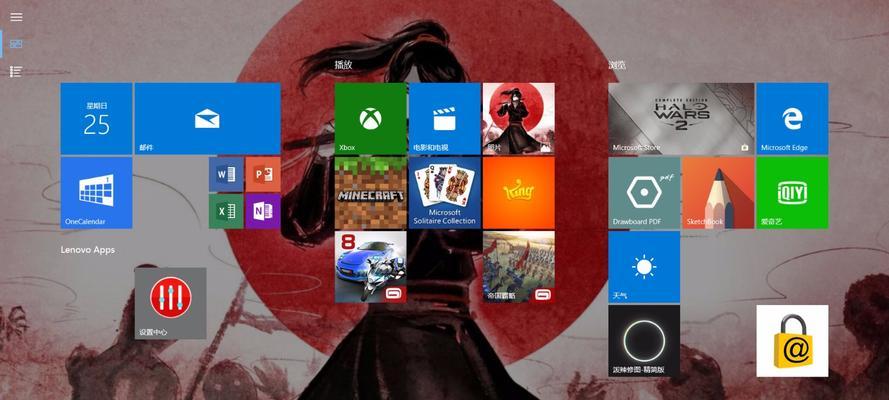Open the Weather (天气) tile
Image resolution: width=889 pixels, height=400 pixels.
coord(645,267)
